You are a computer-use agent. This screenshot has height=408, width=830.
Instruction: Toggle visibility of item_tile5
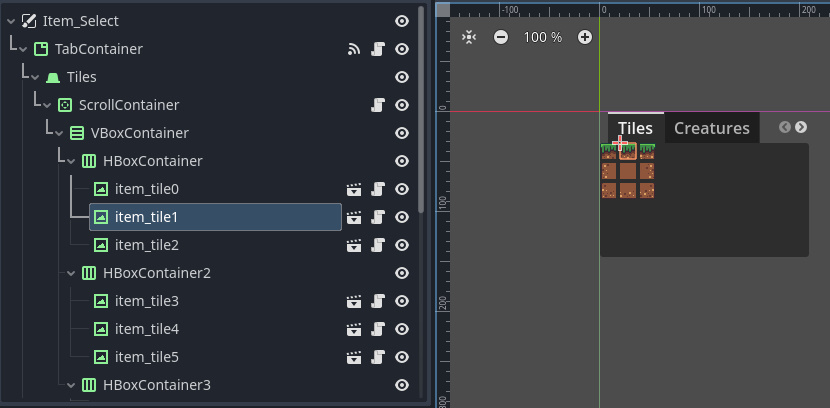click(402, 358)
